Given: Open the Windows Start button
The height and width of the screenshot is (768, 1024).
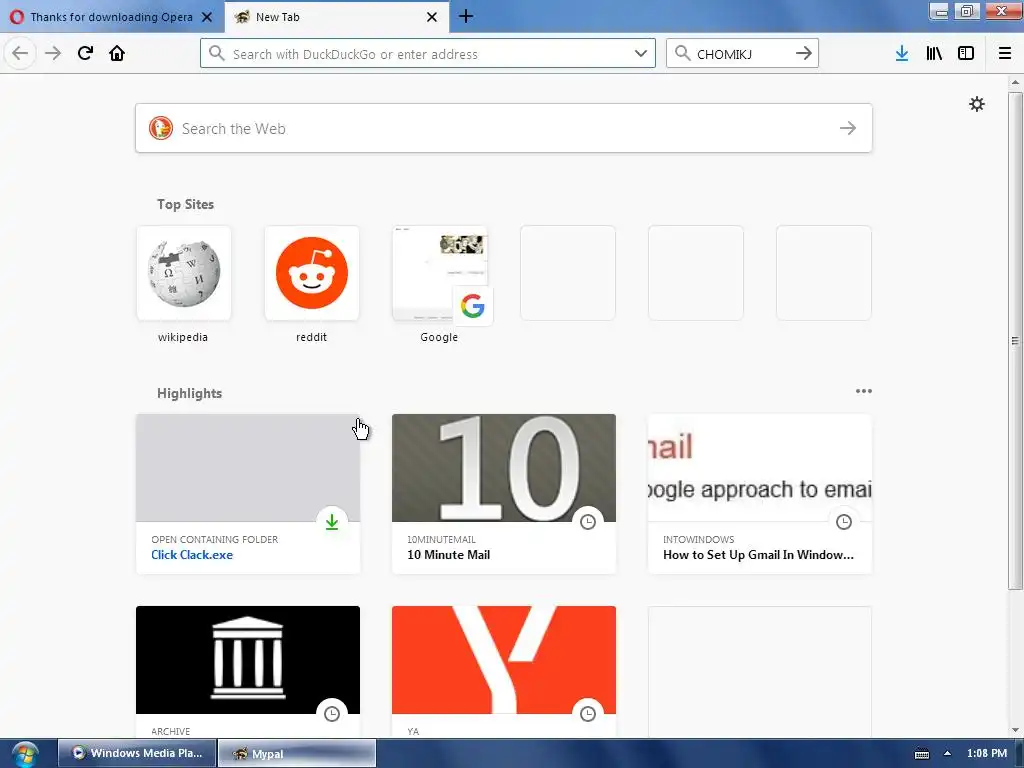Looking at the screenshot, I should click(x=24, y=754).
